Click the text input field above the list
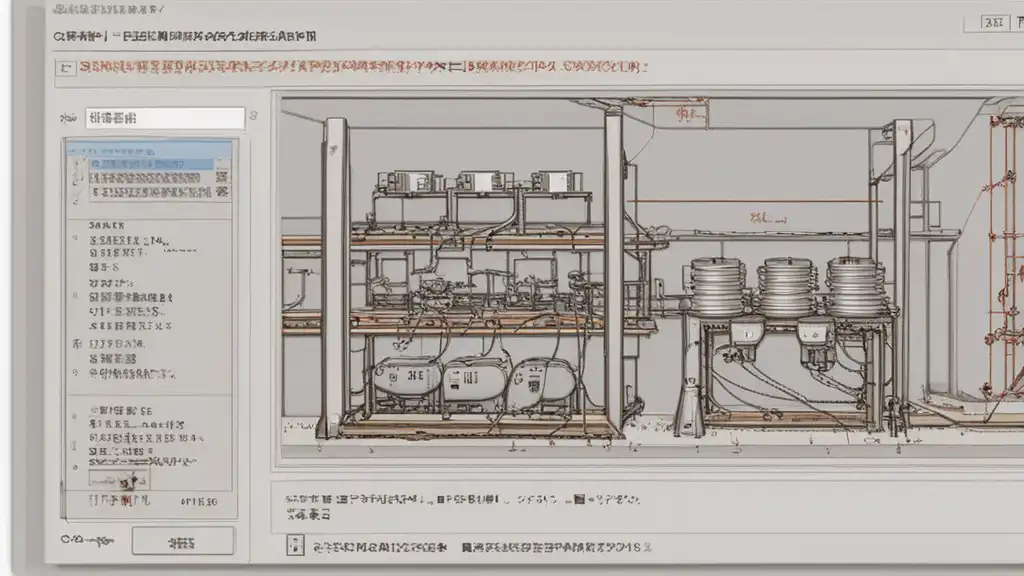Screen dimensions: 1024x576 pyautogui.click(x=165, y=118)
